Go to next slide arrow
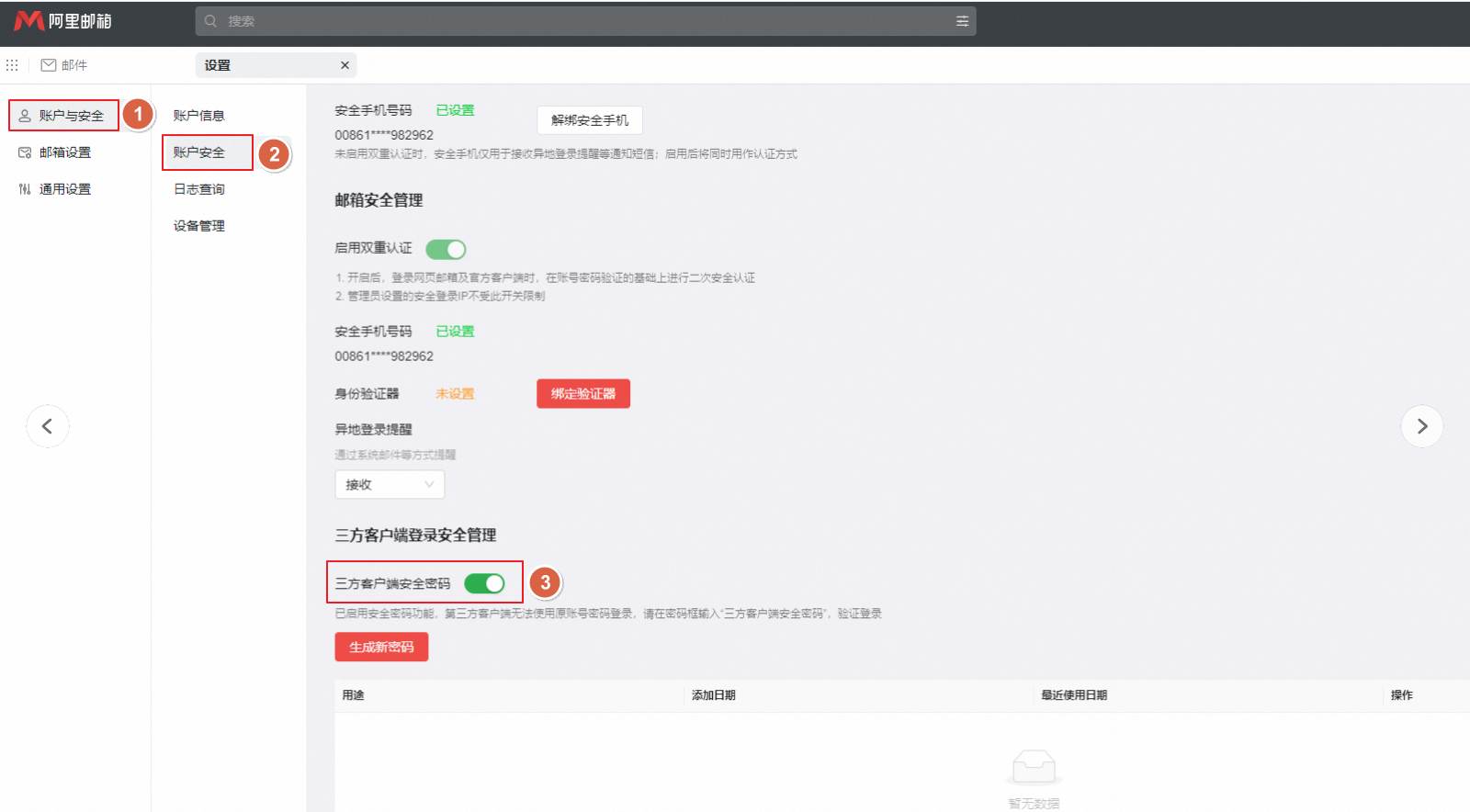 [1421, 426]
